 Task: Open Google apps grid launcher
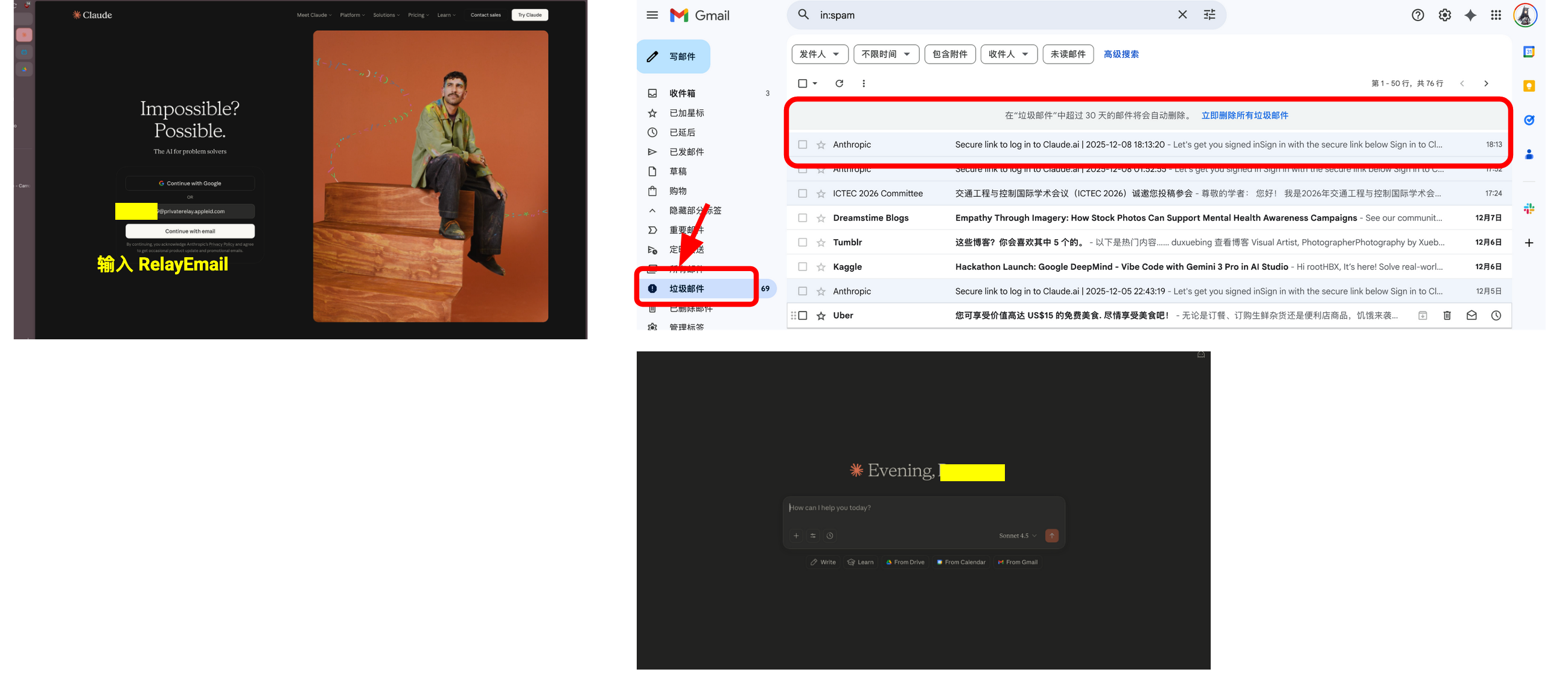1496,15
